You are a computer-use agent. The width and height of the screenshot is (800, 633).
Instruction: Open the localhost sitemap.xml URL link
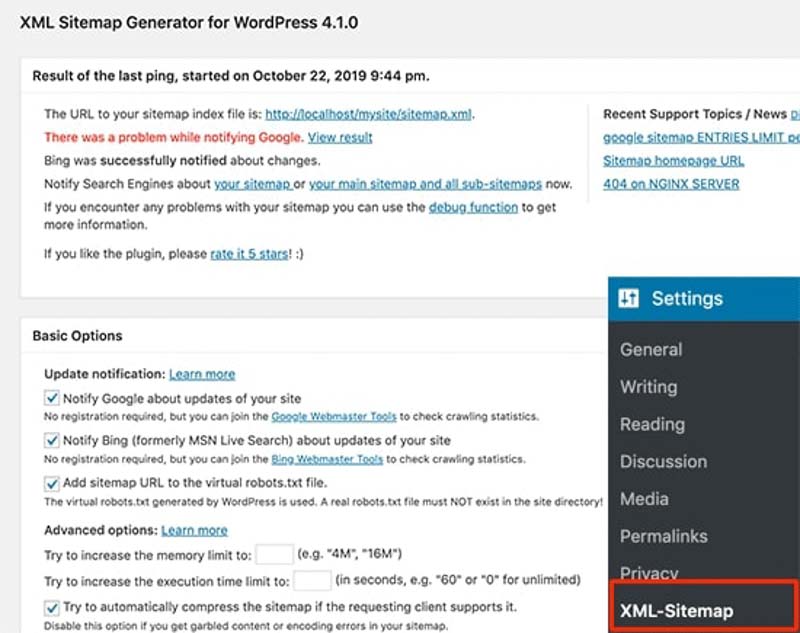coord(368,114)
